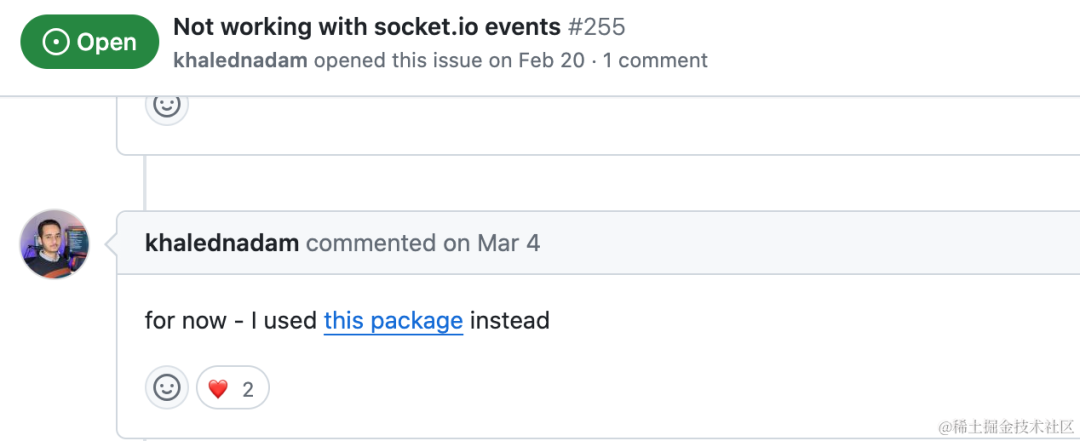Click the "1 comment" count in the header

[655, 60]
